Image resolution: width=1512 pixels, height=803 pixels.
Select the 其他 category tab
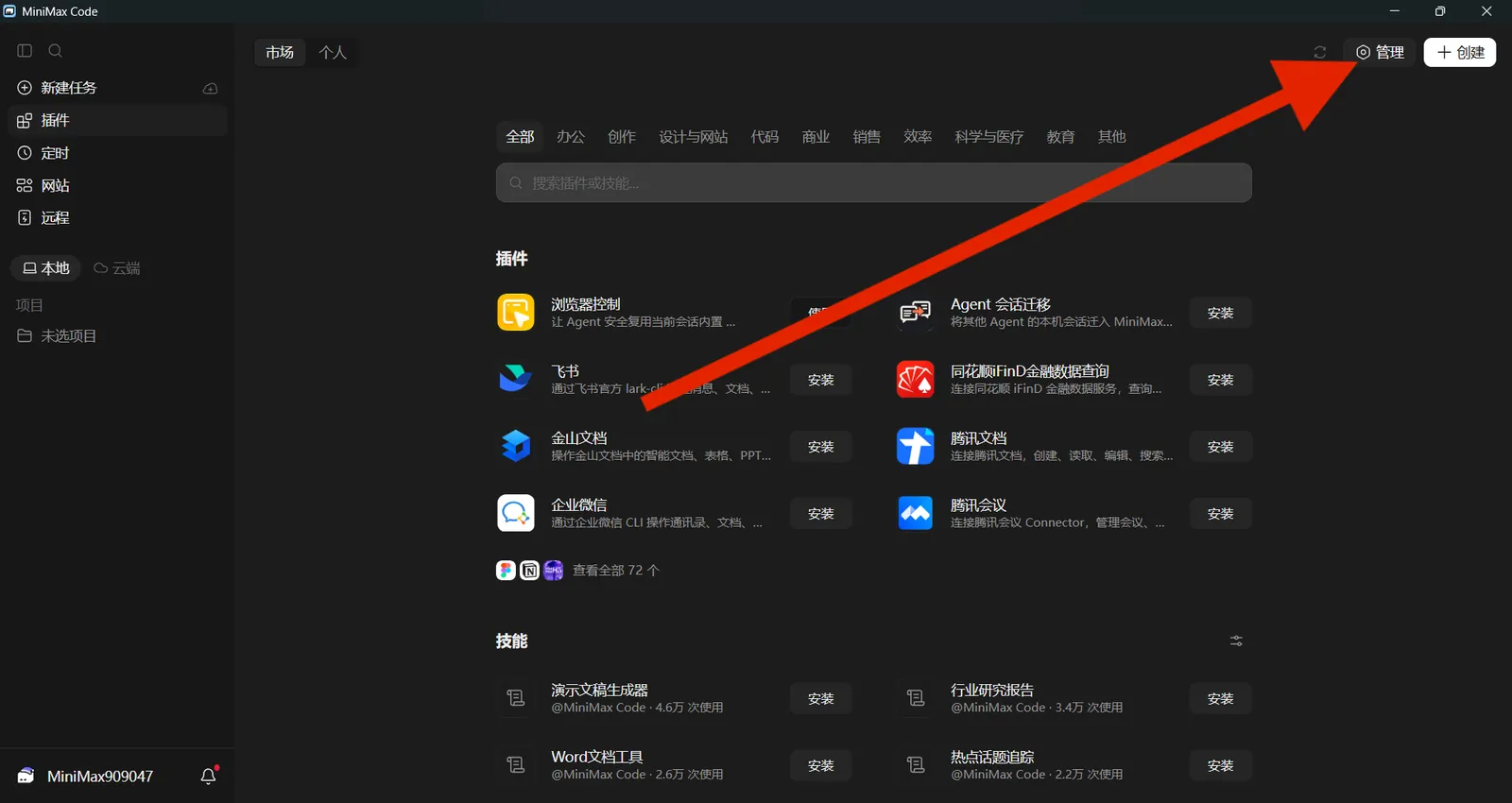1111,137
